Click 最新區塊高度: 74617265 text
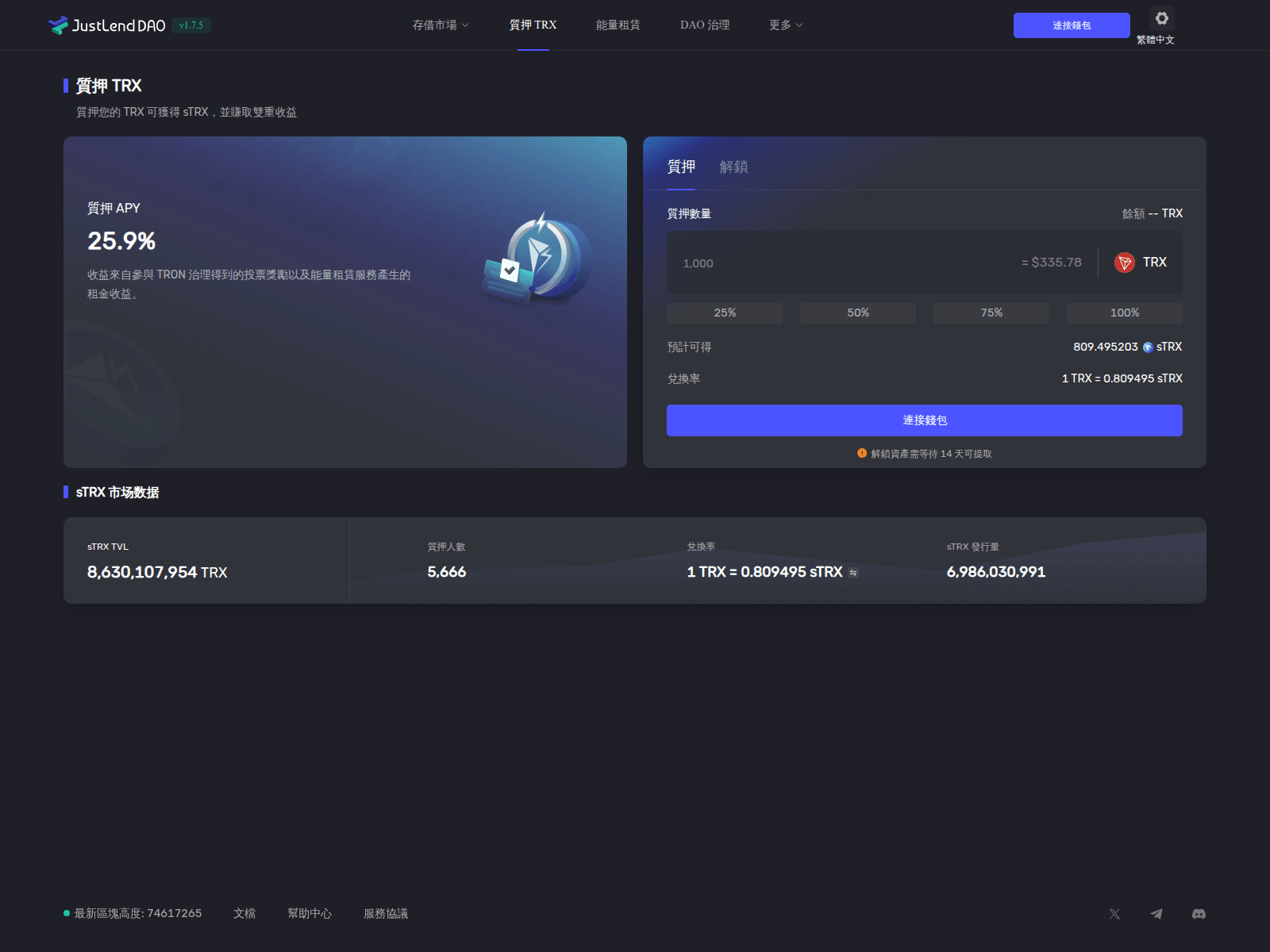Screen dimensions: 1270x952 [138, 914]
